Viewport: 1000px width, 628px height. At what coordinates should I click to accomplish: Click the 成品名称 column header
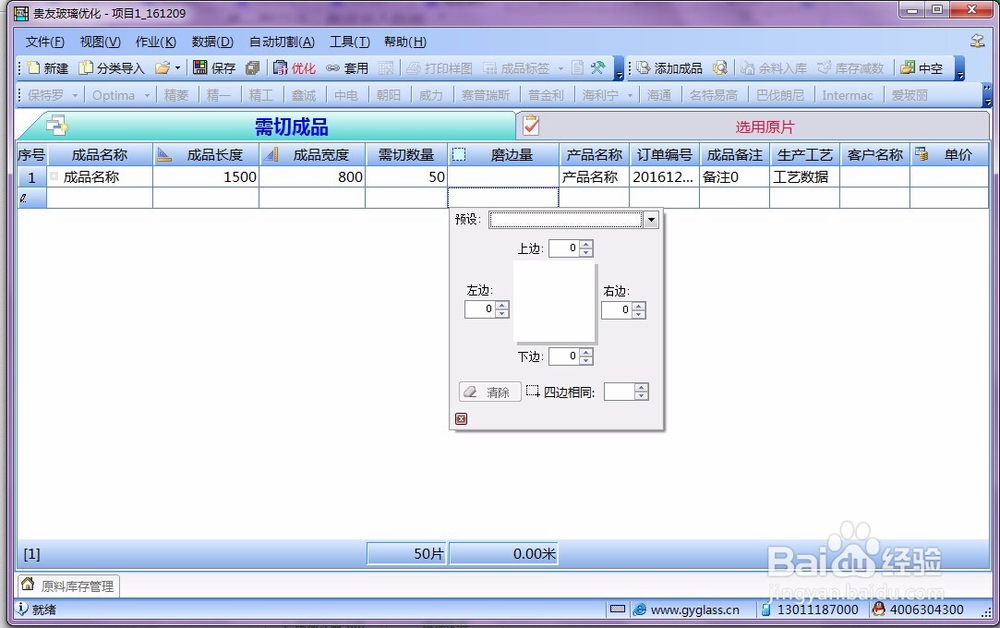pyautogui.click(x=99, y=155)
